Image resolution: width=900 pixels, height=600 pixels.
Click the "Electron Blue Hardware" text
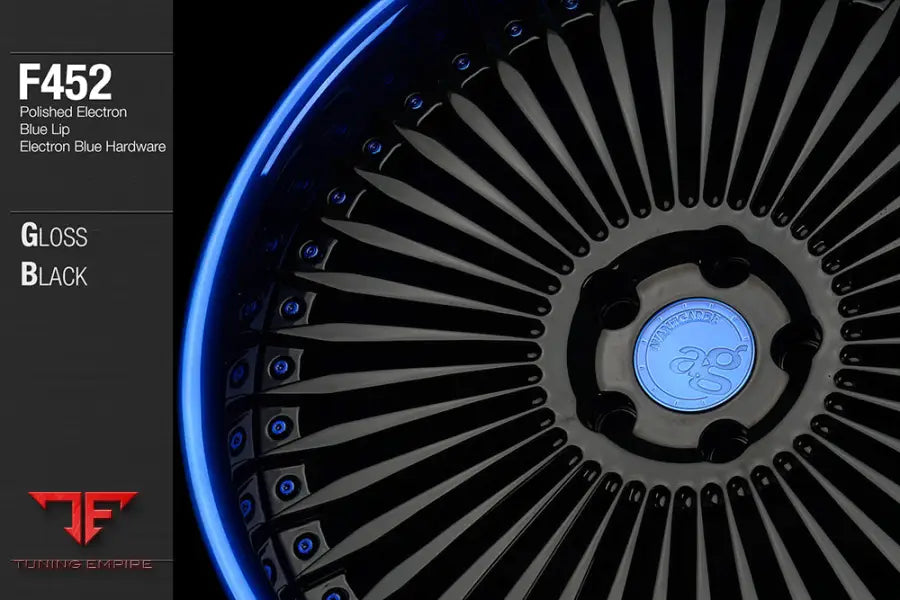[x=92, y=146]
